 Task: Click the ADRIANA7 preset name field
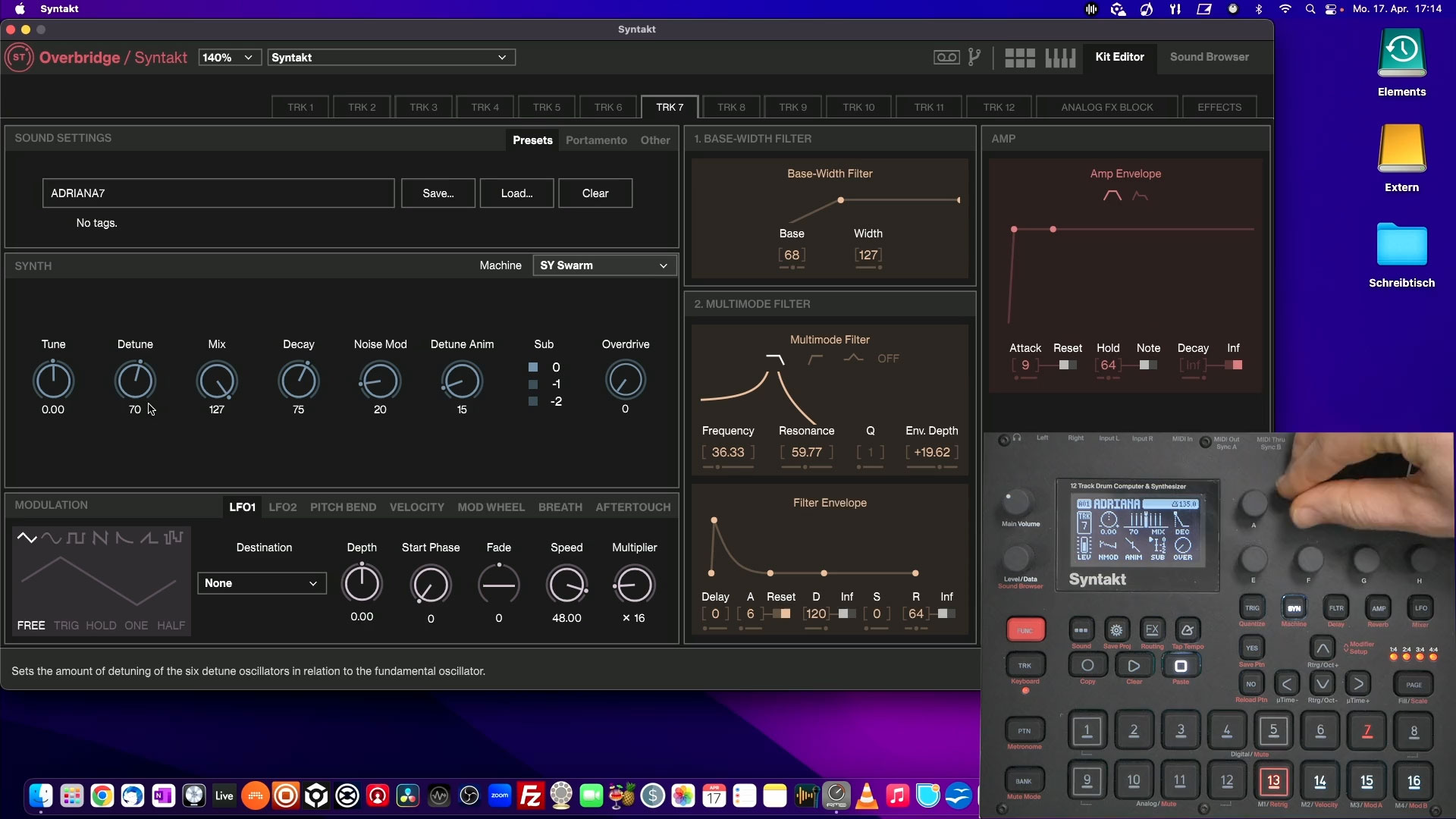[x=218, y=193]
